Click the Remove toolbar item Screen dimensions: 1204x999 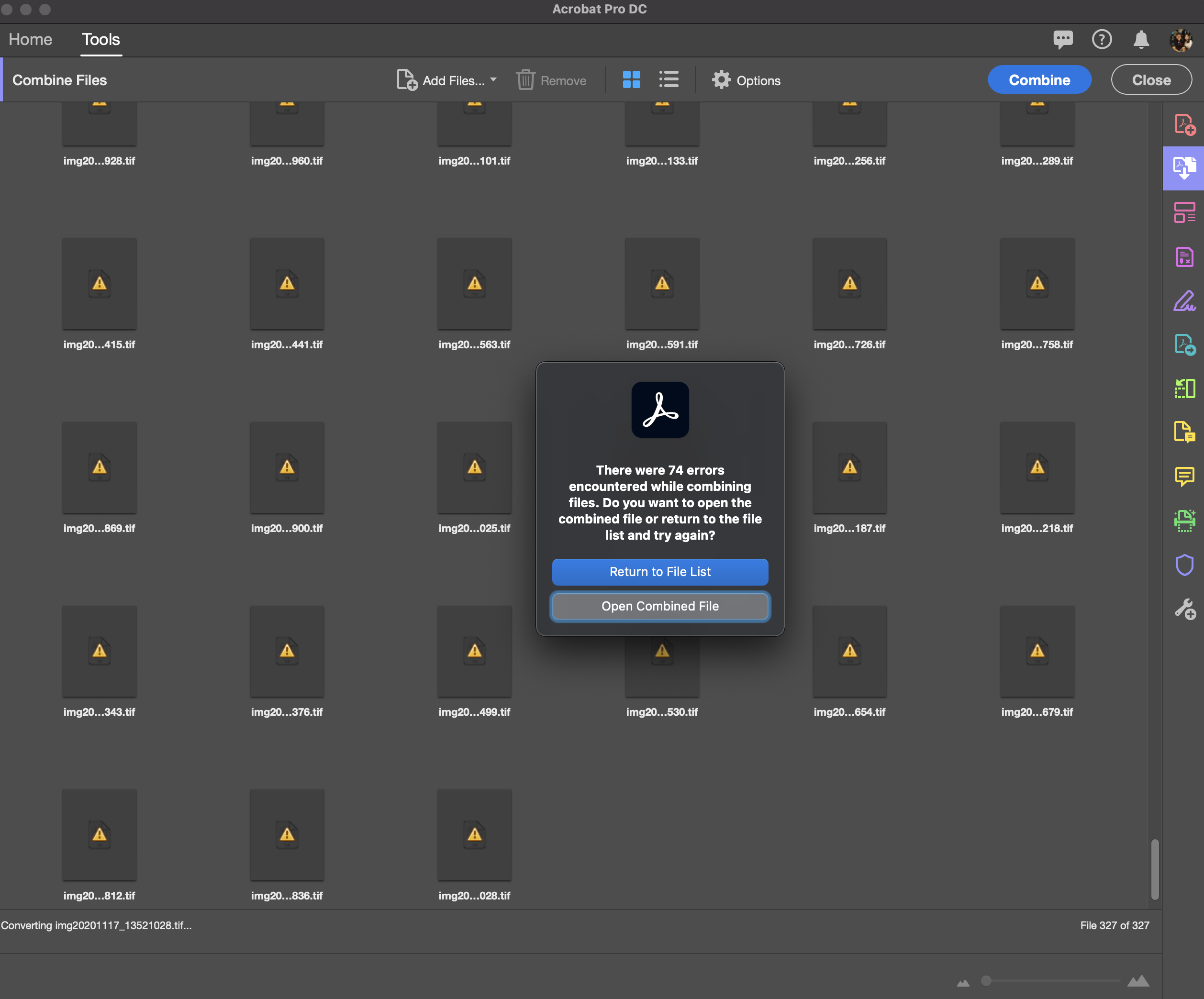tap(551, 80)
